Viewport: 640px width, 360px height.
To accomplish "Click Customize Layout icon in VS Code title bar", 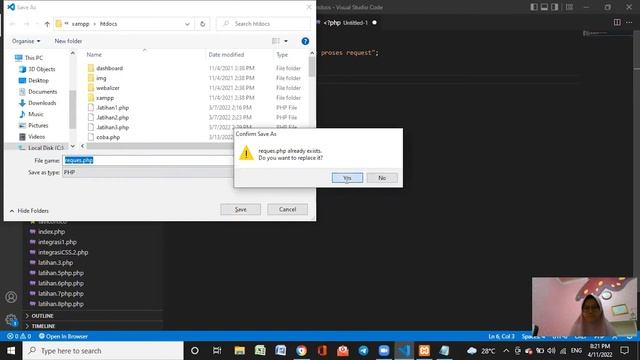I will point(569,7).
